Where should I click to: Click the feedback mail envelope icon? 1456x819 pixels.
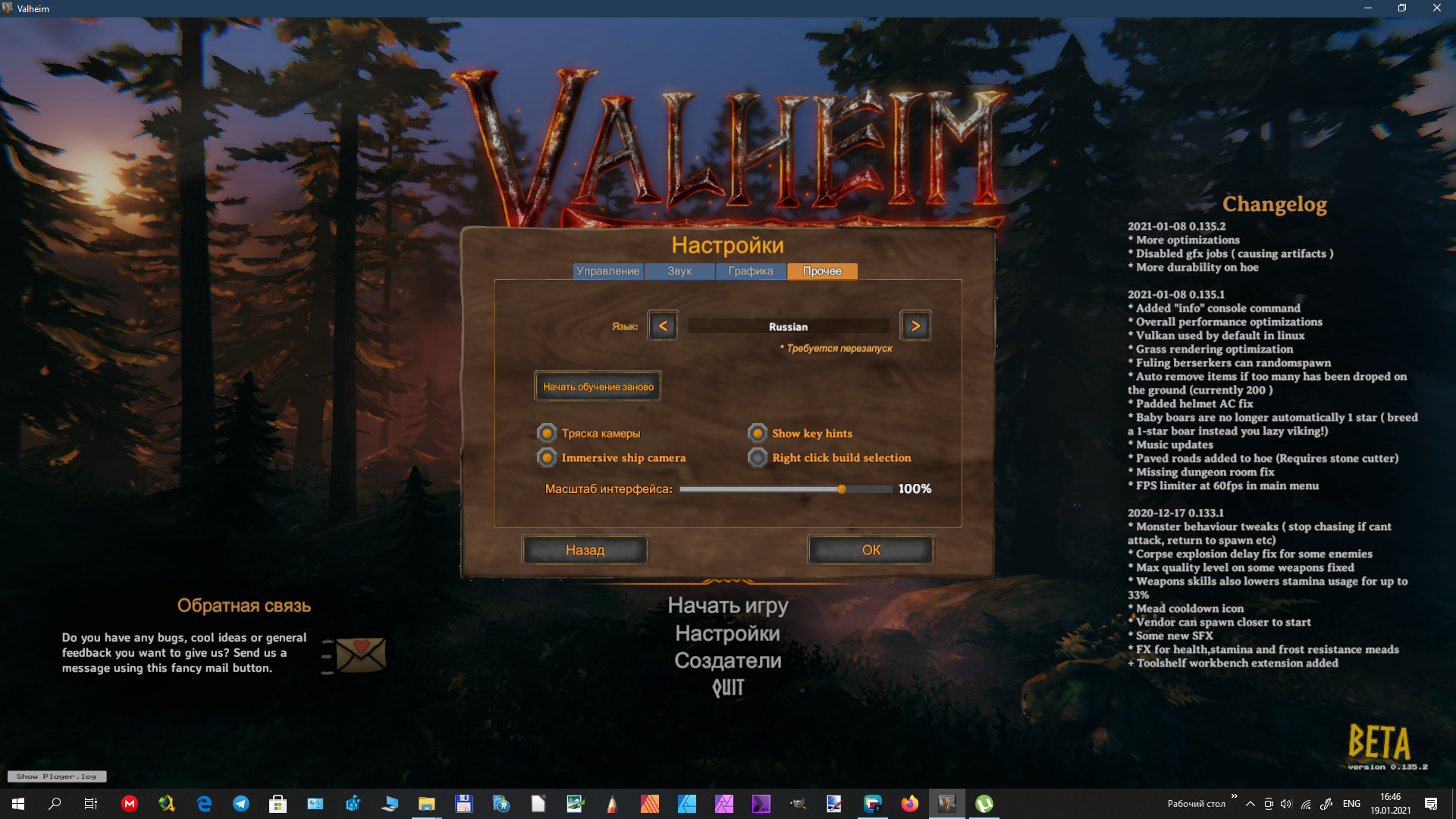coord(360,654)
